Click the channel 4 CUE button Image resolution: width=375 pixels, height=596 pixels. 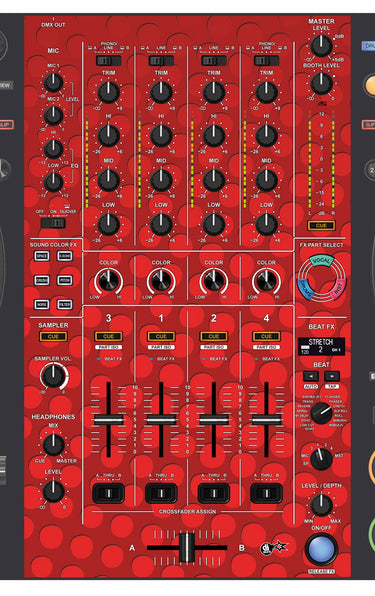pos(266,336)
